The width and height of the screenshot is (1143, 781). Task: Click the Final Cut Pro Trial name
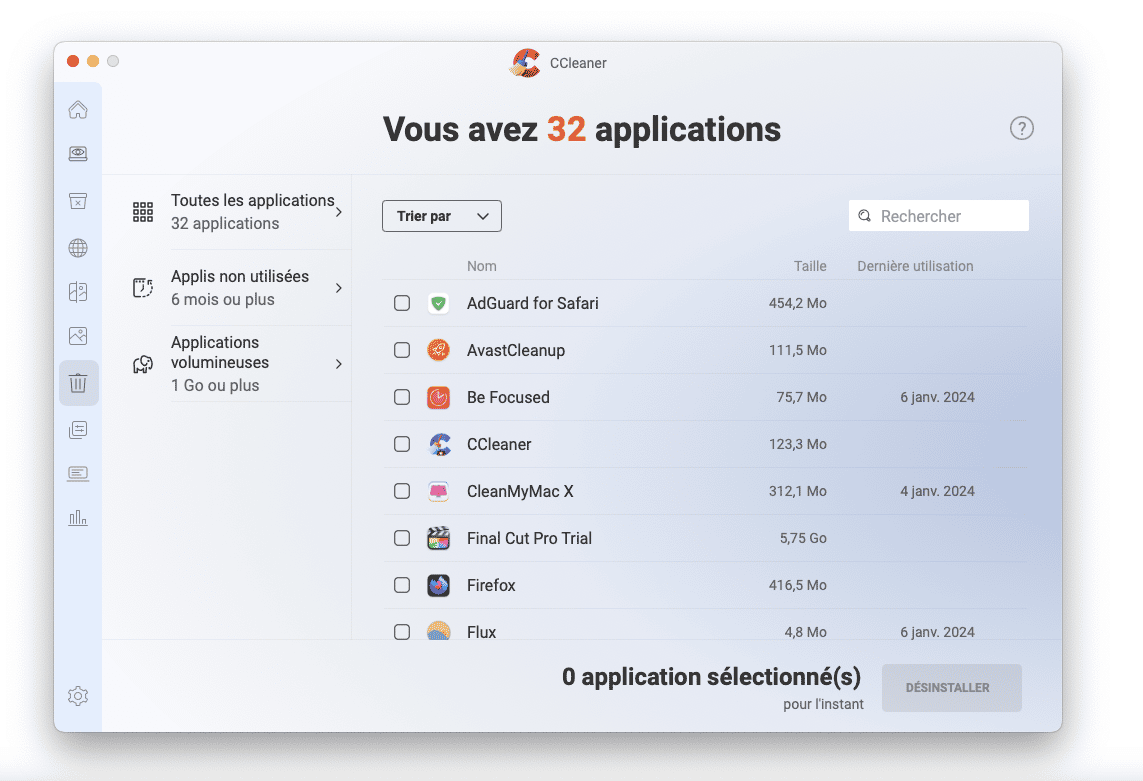point(529,538)
